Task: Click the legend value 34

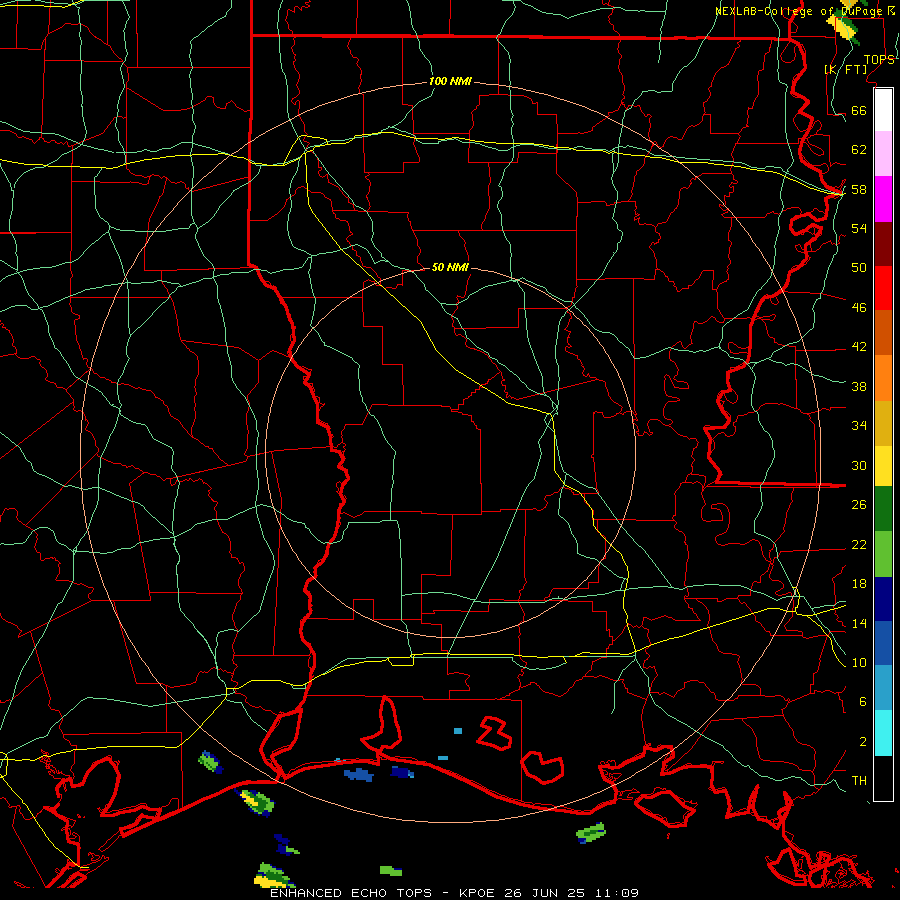Action: [x=859, y=425]
